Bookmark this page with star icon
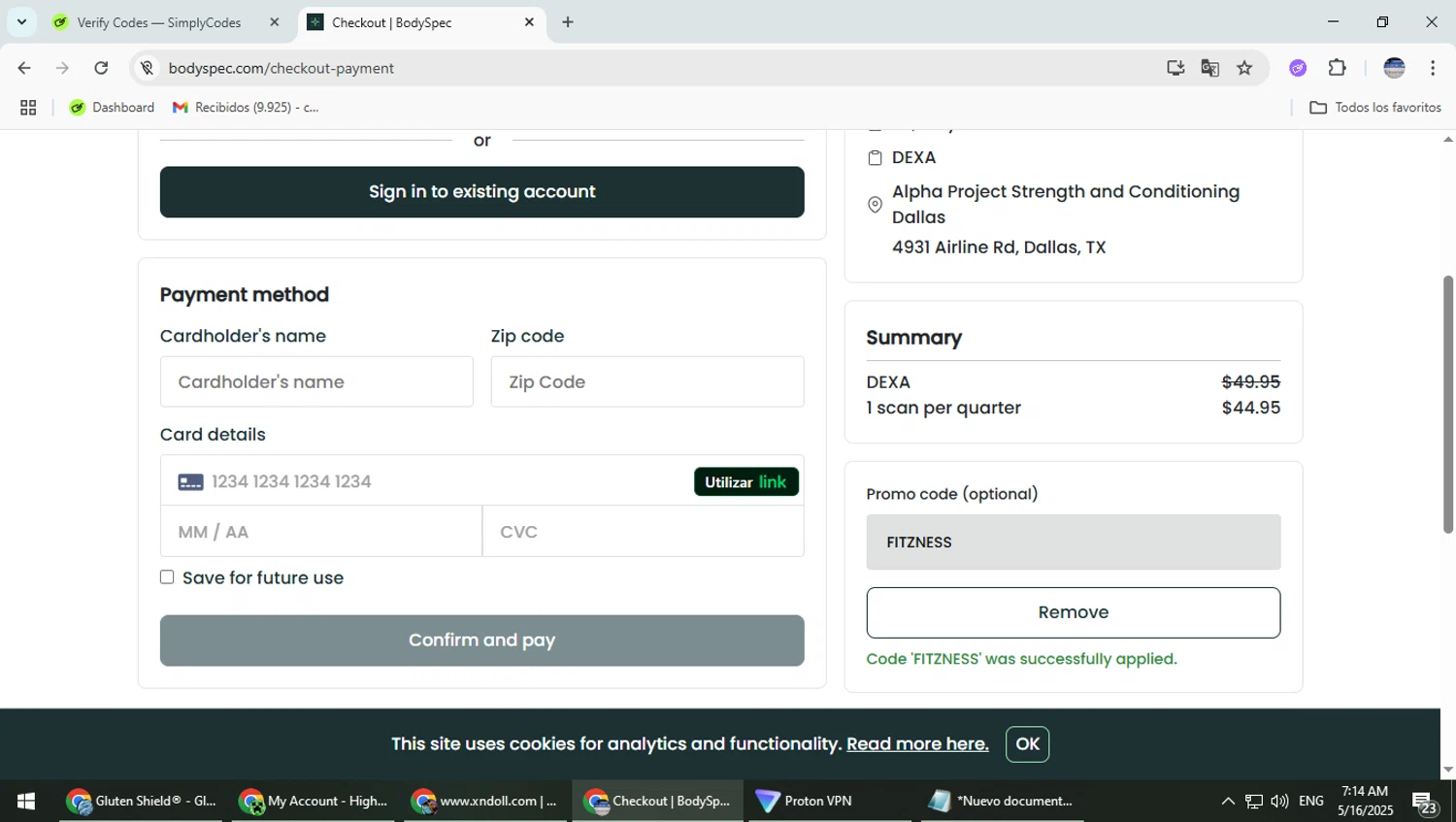 pyautogui.click(x=1244, y=68)
